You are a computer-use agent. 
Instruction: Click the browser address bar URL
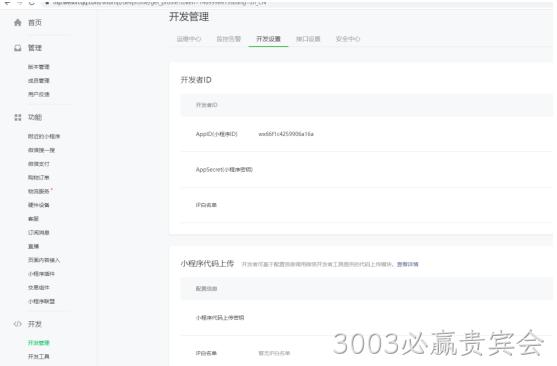pos(159,3)
